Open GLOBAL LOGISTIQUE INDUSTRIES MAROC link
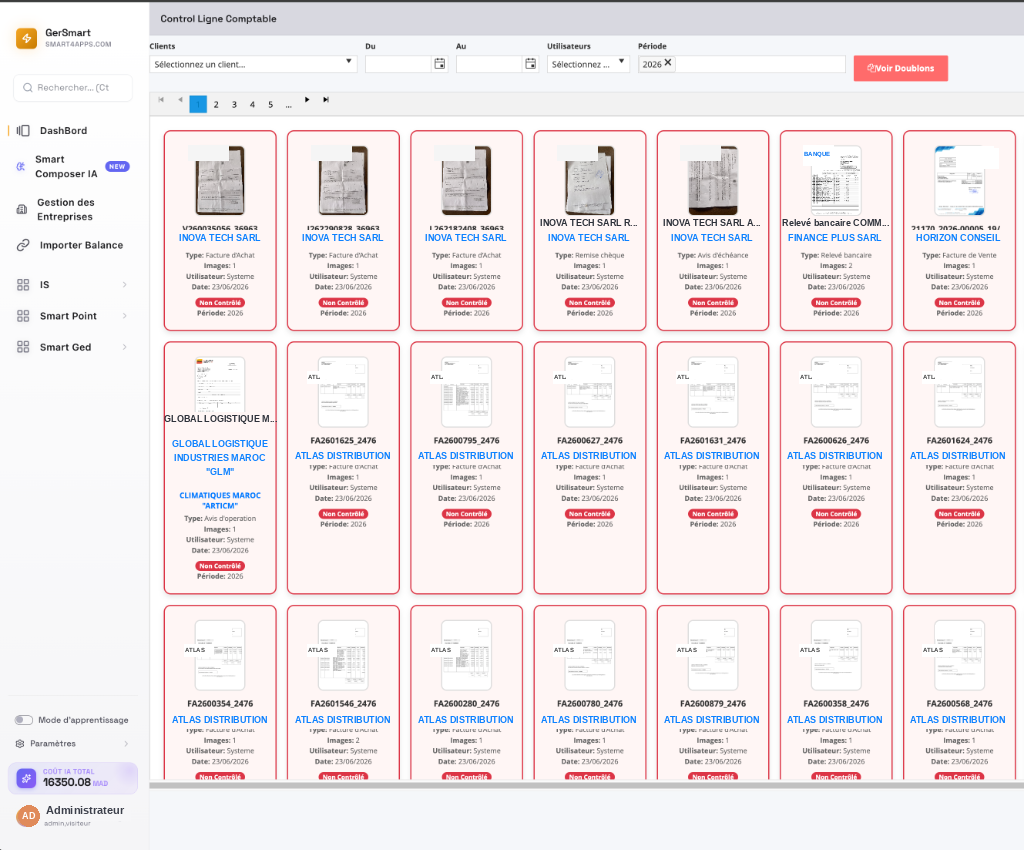 220,458
